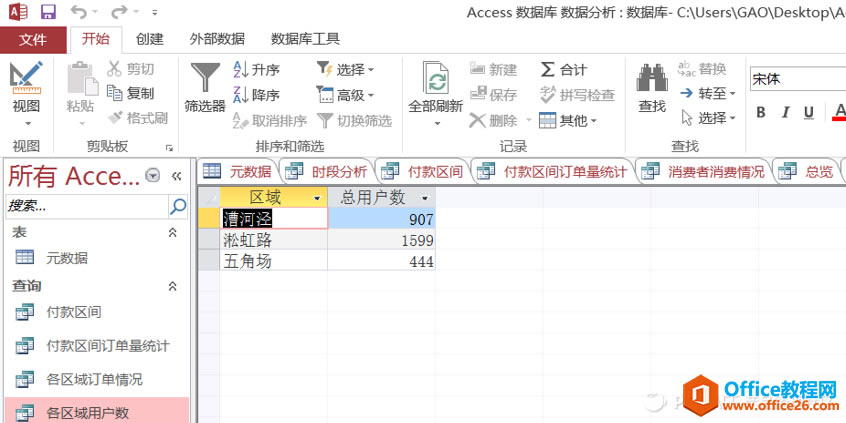Open the 总用户数 column filter arrow
The image size is (846, 423).
pyautogui.click(x=426, y=199)
